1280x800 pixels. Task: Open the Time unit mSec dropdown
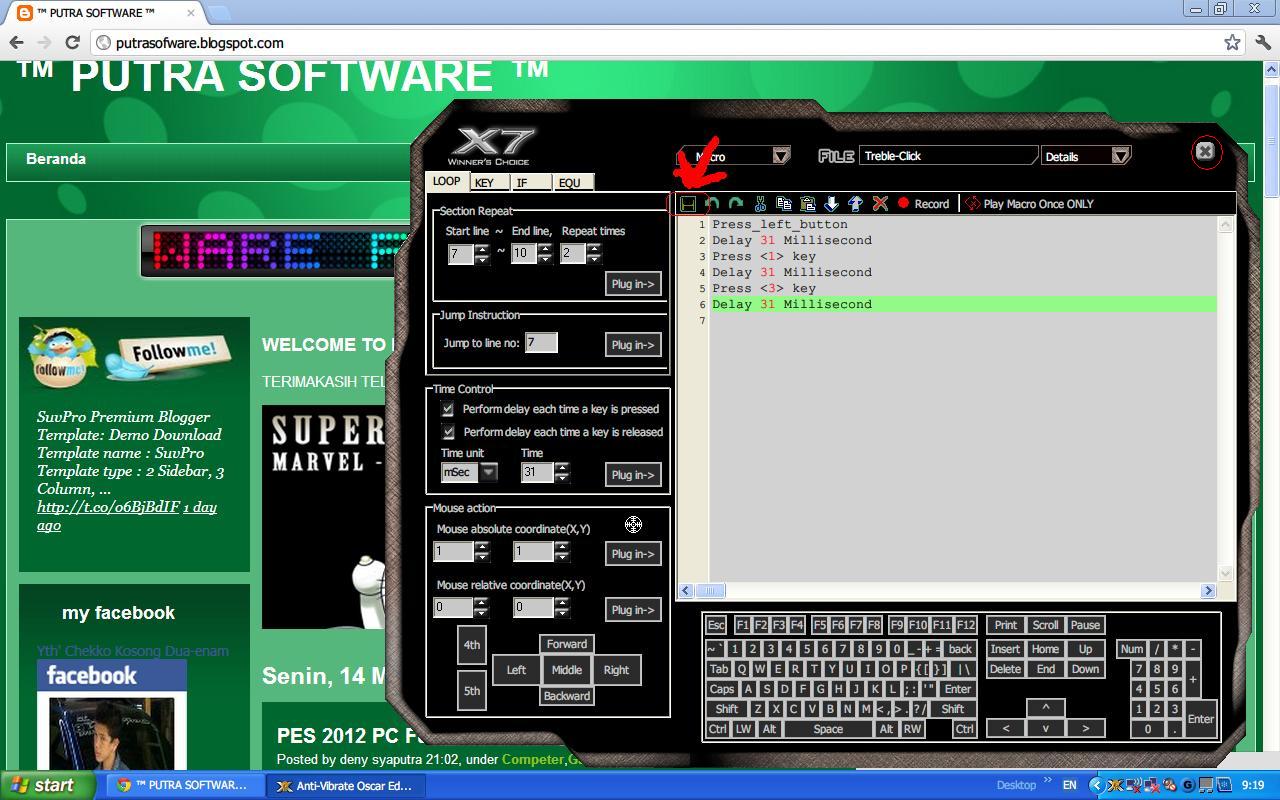pyautogui.click(x=488, y=472)
